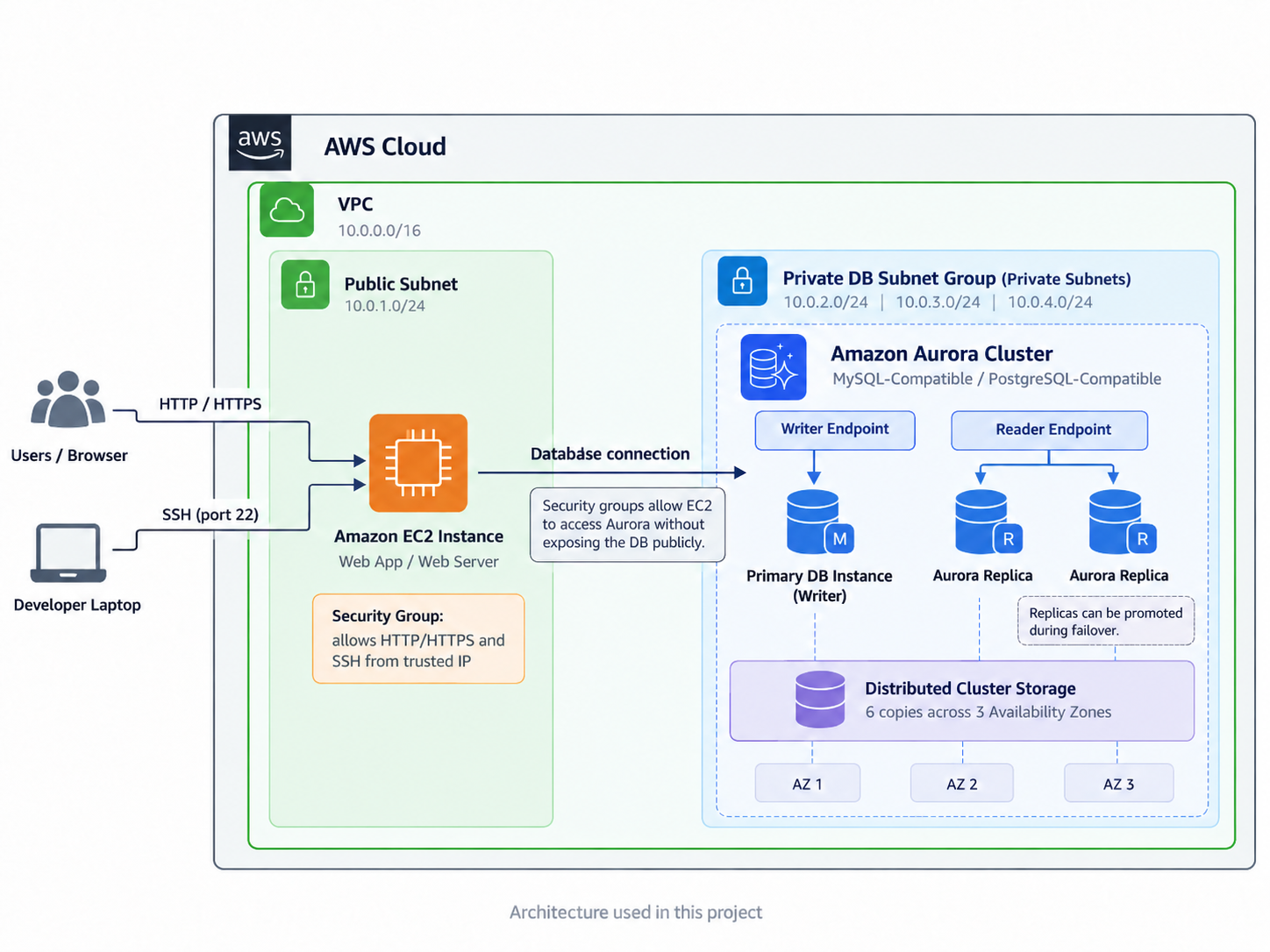Click the Private DB Subnet Group lock icon
This screenshot has width=1270, height=952.
coord(742,281)
